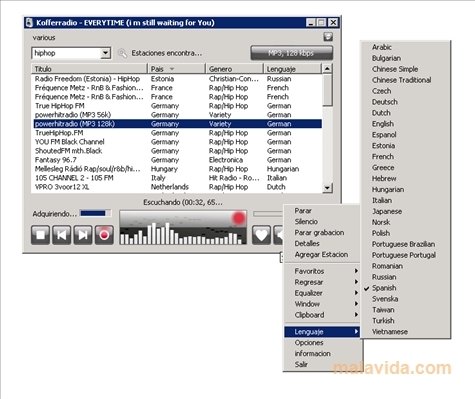Select Portuguese Brazilian language

[x=406, y=244]
